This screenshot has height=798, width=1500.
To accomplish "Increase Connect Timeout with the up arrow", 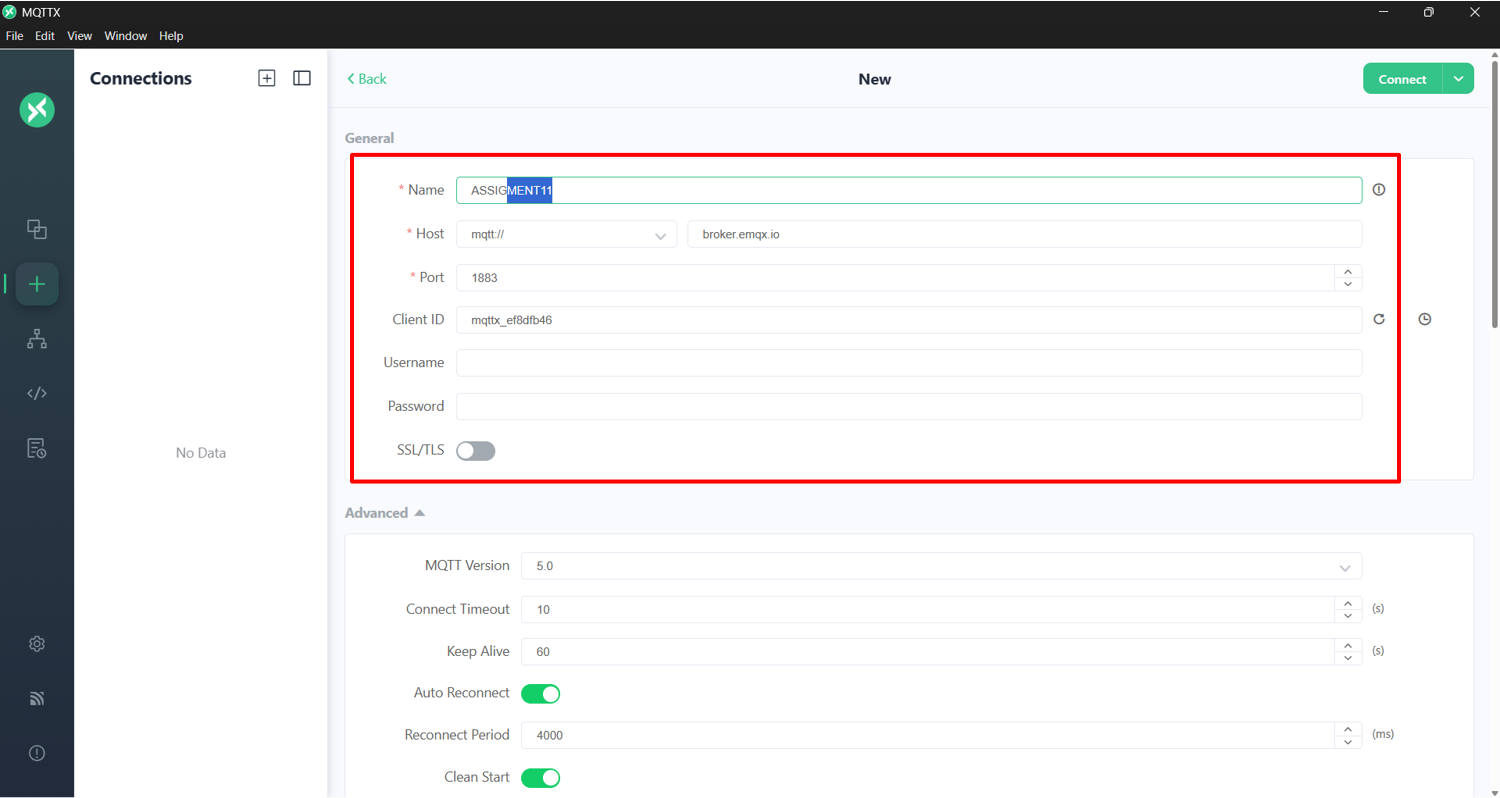I will click(x=1348, y=603).
